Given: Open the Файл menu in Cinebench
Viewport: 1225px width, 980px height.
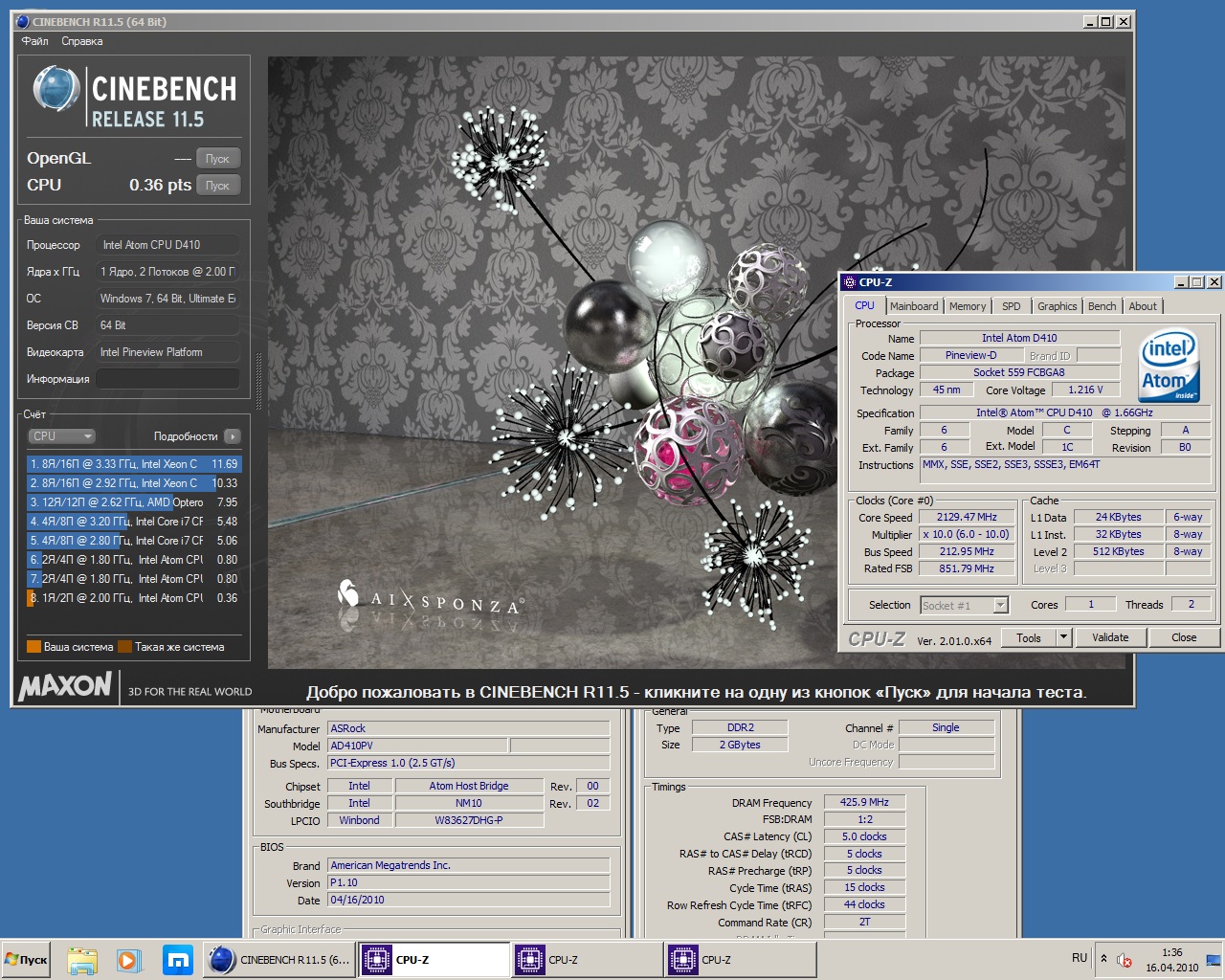Looking at the screenshot, I should tap(34, 41).
